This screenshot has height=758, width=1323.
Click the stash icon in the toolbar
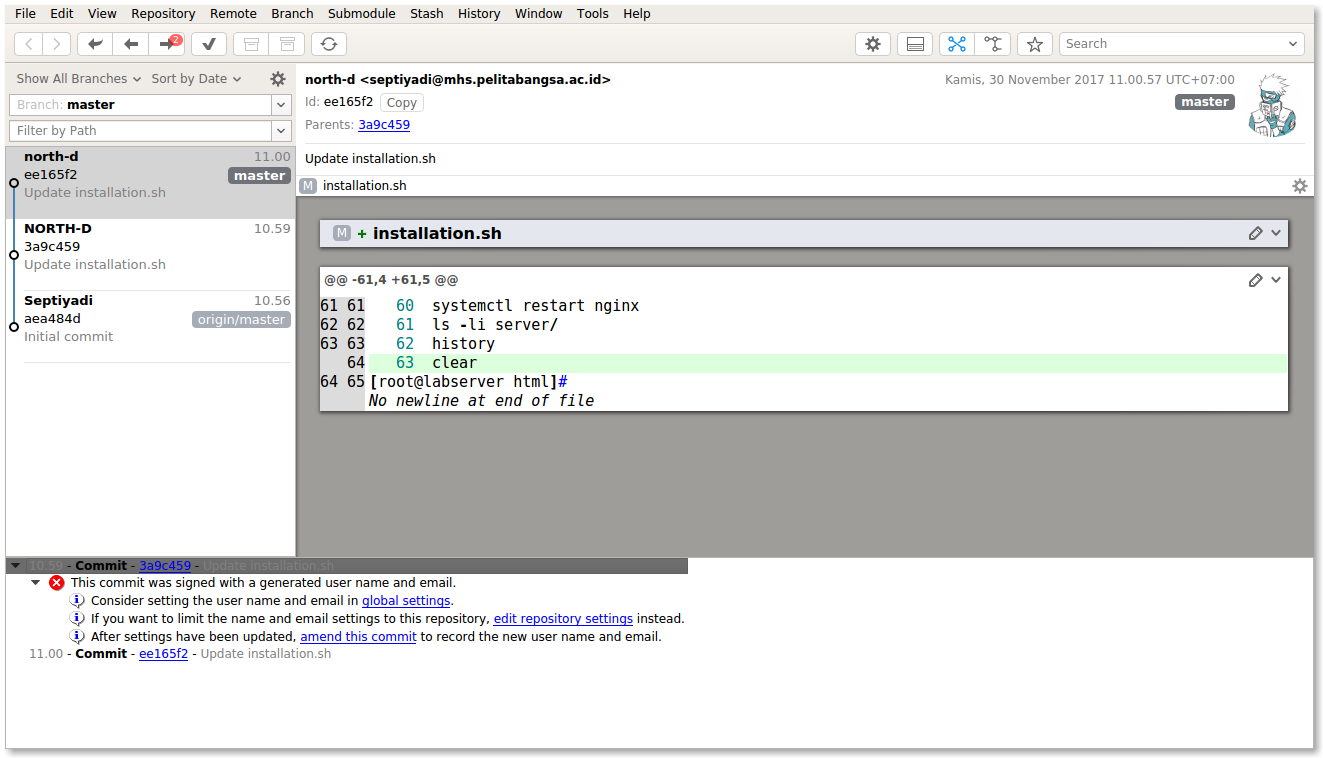[x=251, y=44]
